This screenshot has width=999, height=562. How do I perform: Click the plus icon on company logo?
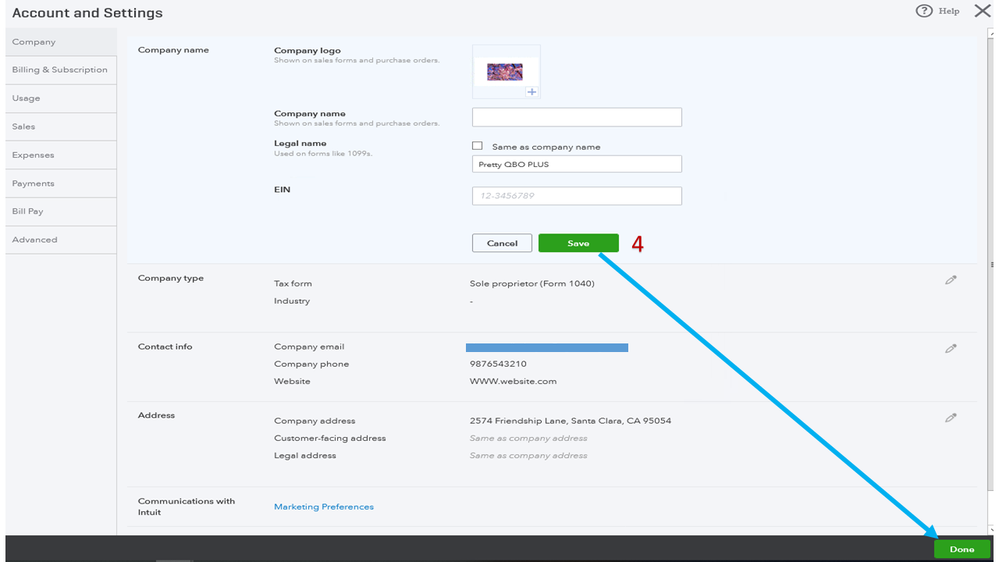click(531, 92)
